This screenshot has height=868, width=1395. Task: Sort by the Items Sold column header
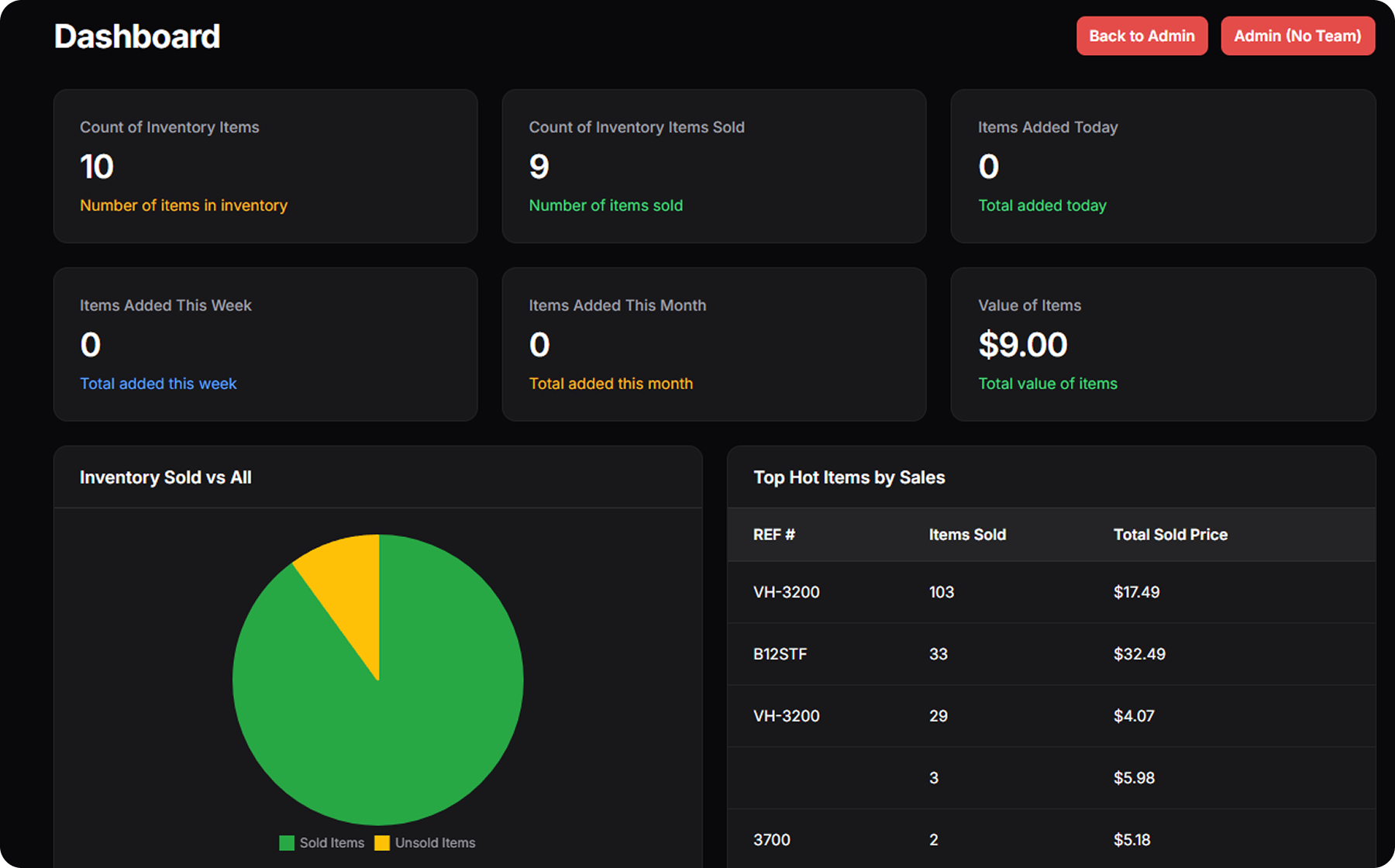[966, 535]
